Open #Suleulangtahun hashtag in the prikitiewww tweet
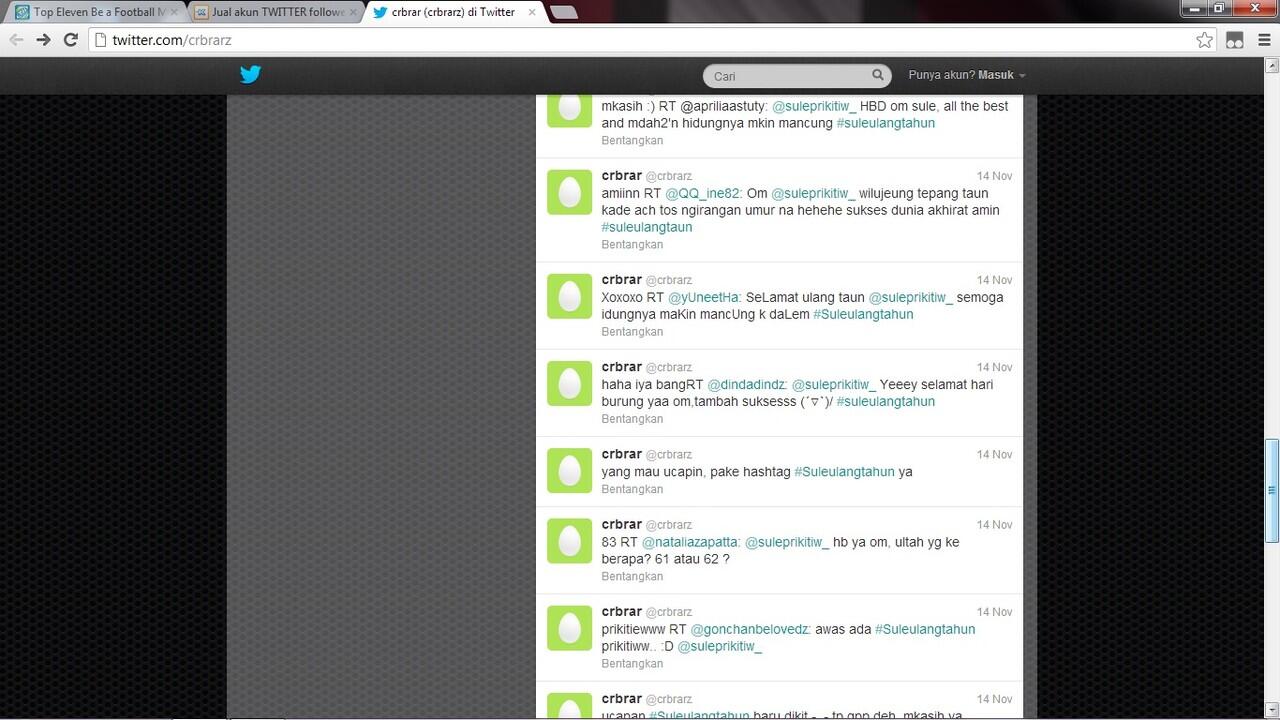 click(x=925, y=629)
